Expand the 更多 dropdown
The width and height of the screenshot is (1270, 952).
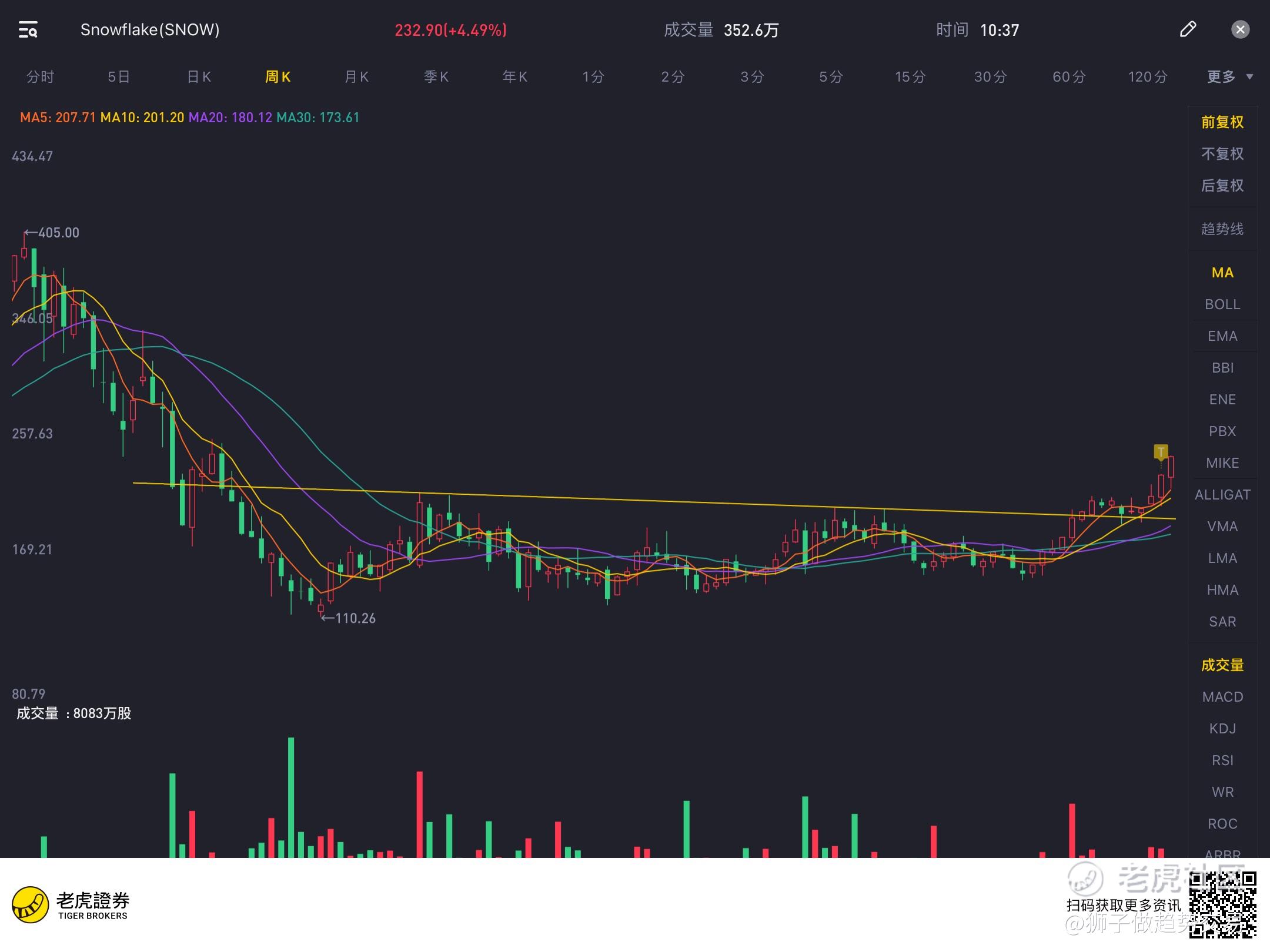1230,77
